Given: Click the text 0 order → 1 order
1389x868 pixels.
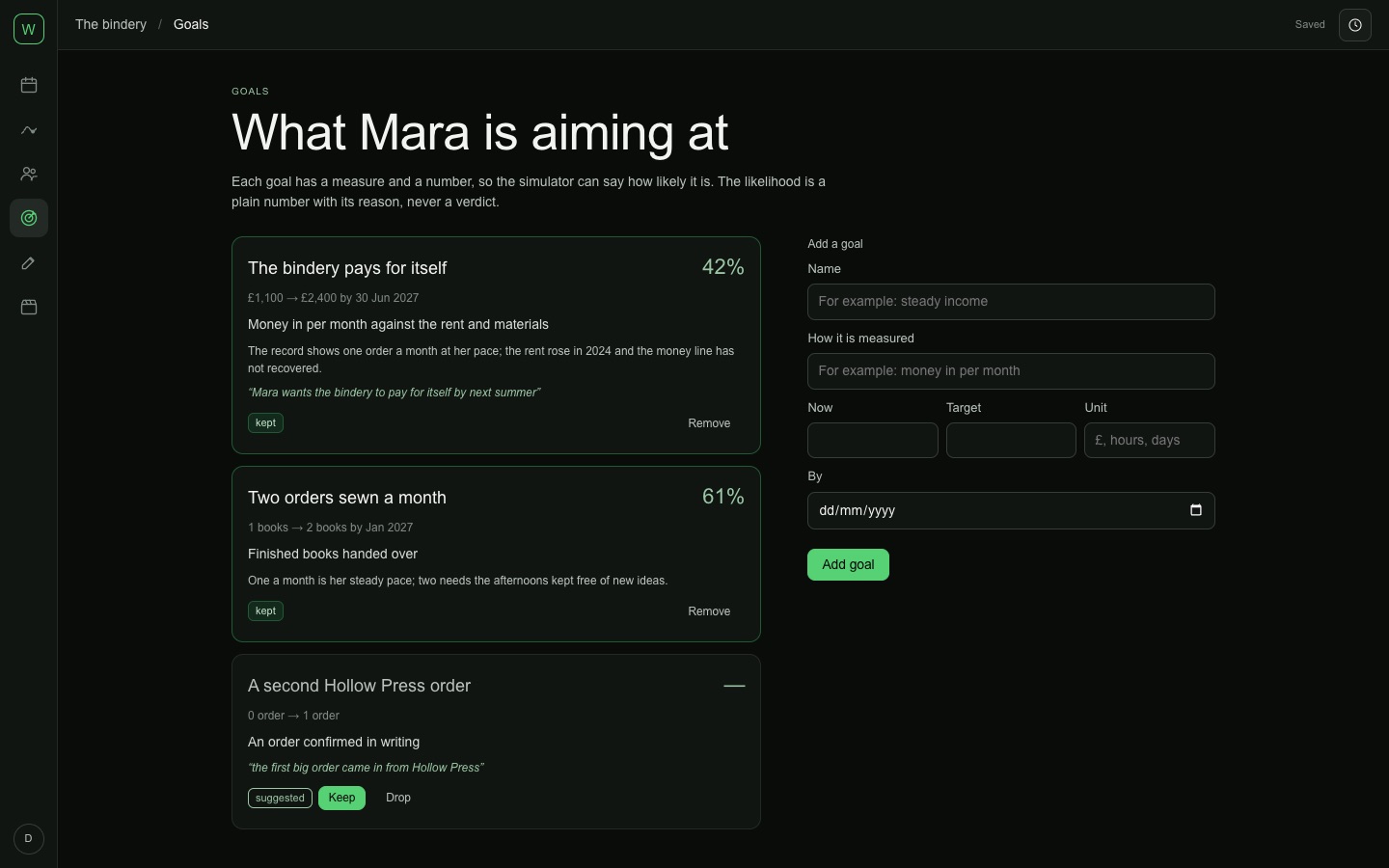Looking at the screenshot, I should coord(293,716).
